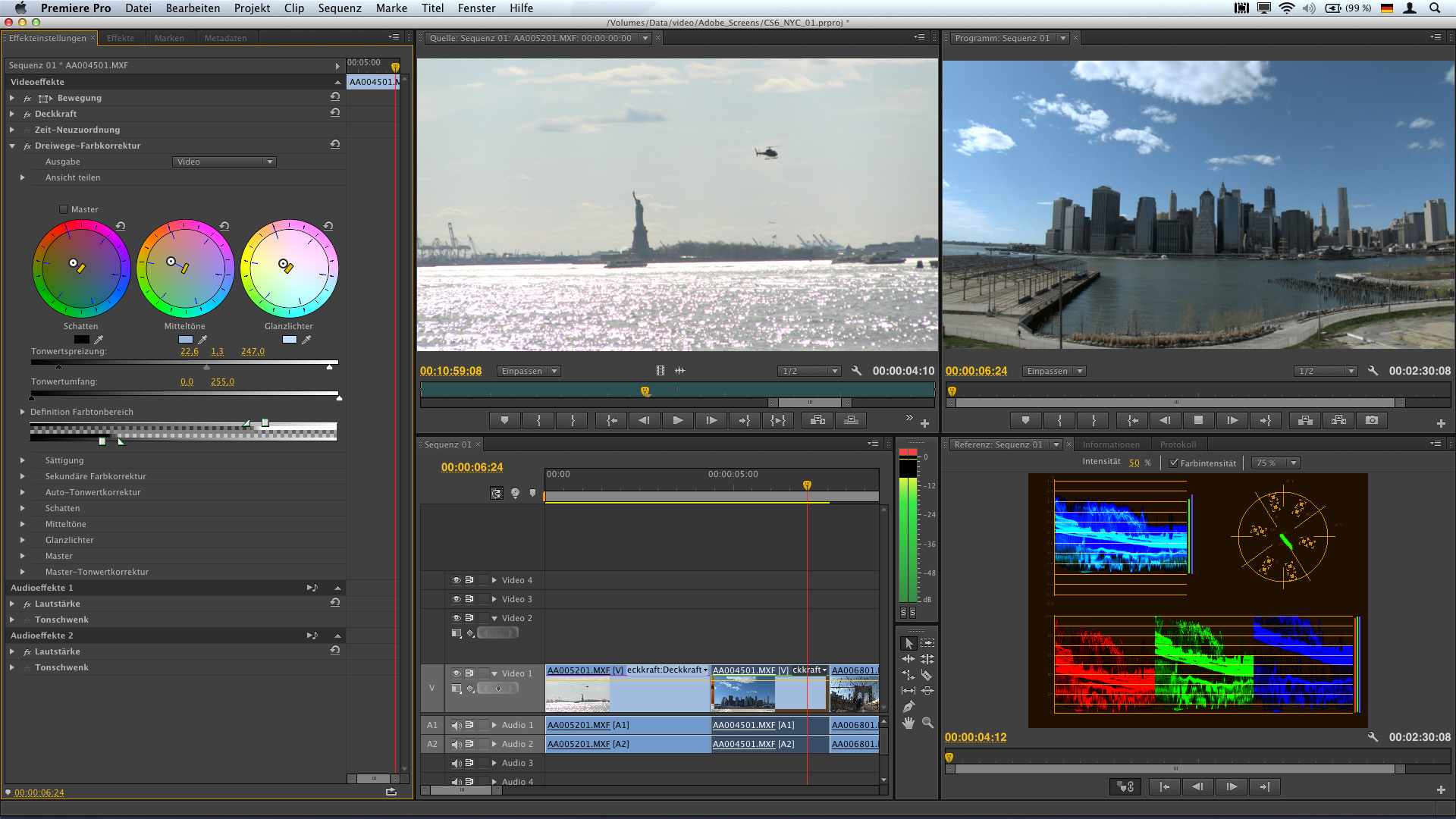Select the Zoom magnifier tool
The height and width of the screenshot is (819, 1456).
pyautogui.click(x=927, y=723)
